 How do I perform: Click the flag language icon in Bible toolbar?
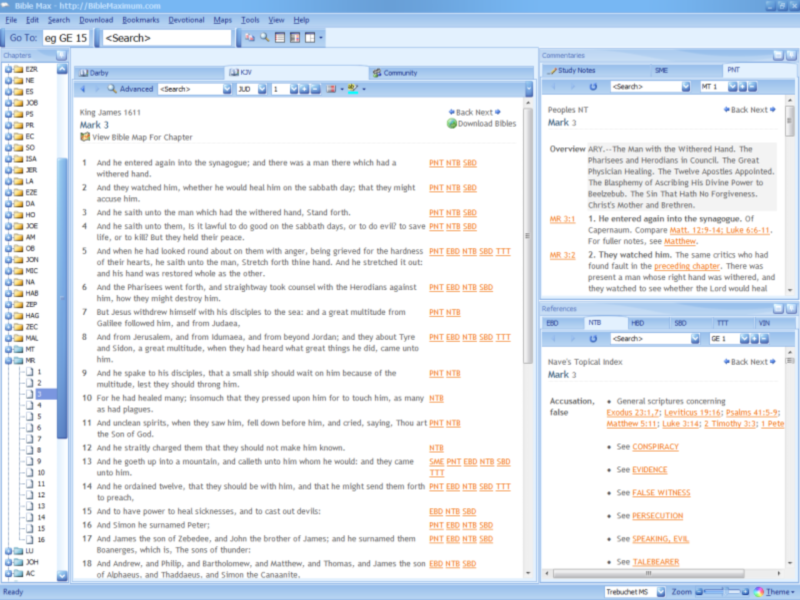(330, 89)
